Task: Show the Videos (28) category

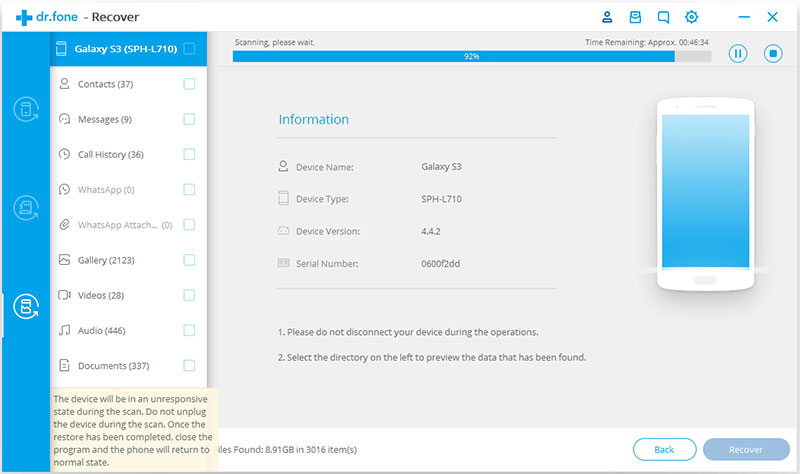Action: point(100,295)
